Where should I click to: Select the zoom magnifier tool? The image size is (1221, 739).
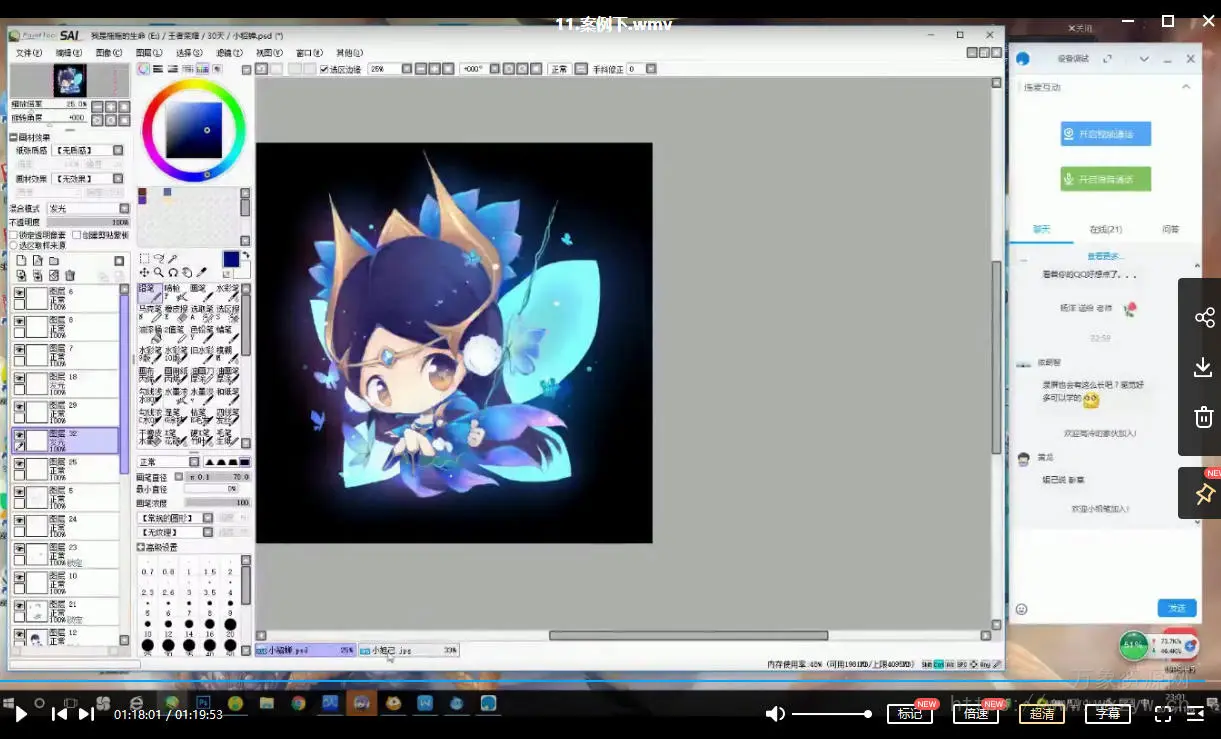158,272
